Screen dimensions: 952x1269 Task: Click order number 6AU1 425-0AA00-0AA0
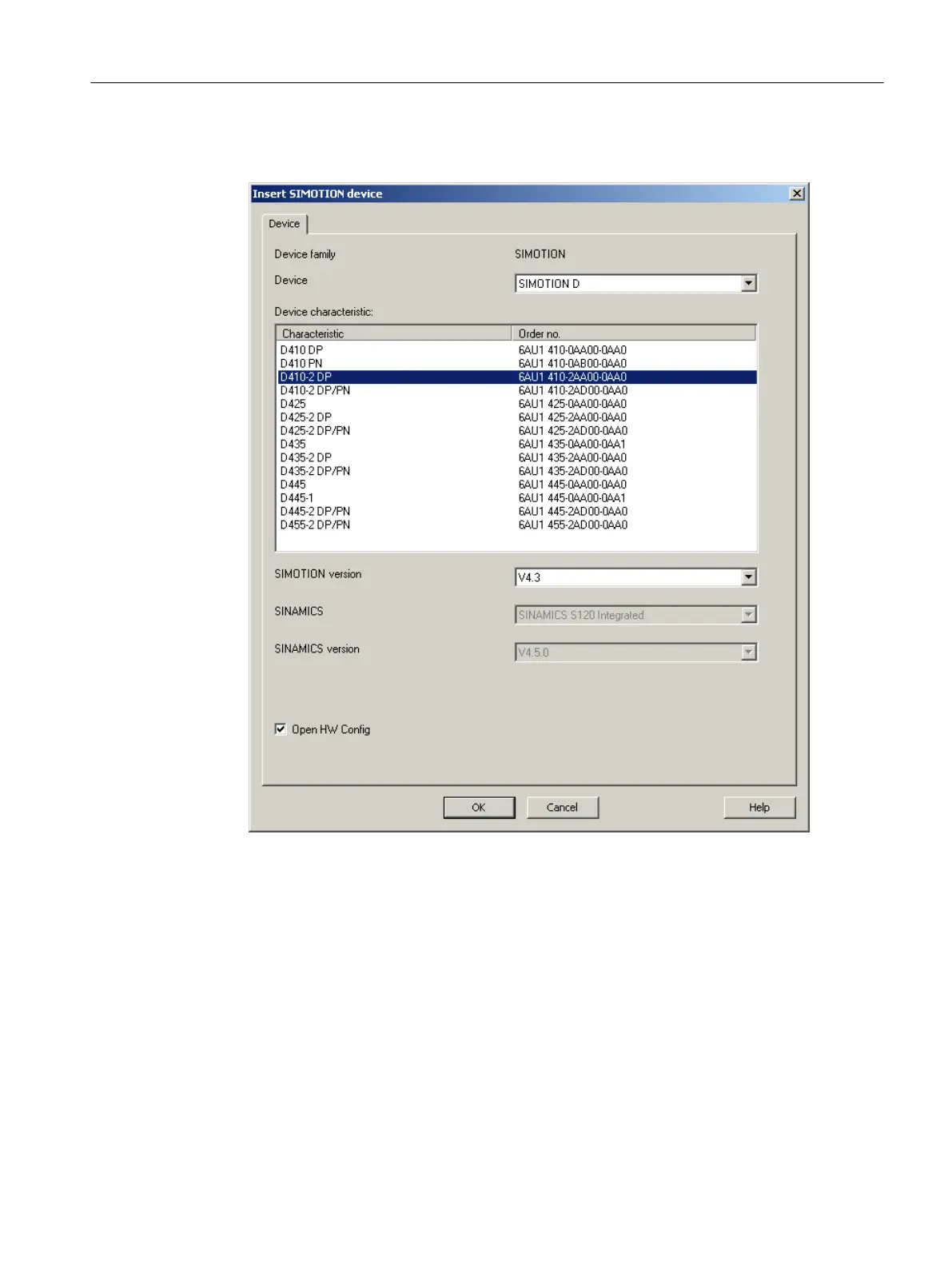tap(572, 404)
